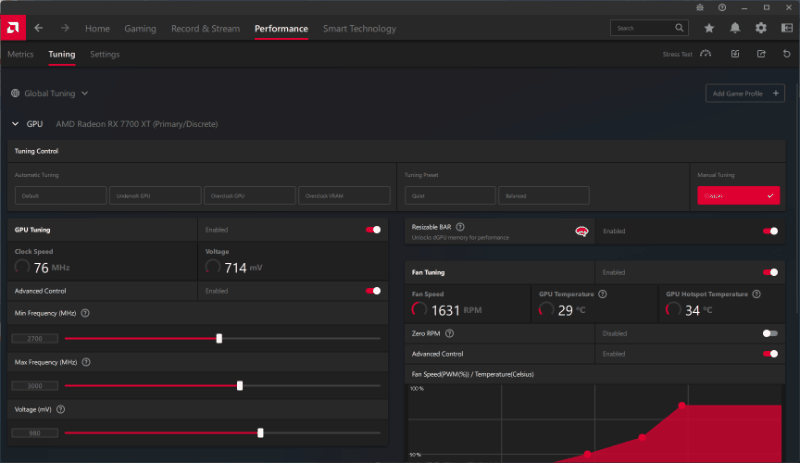800x463 pixels.
Task: Reset tuning with the undo arrow icon
Action: pyautogui.click(x=787, y=54)
